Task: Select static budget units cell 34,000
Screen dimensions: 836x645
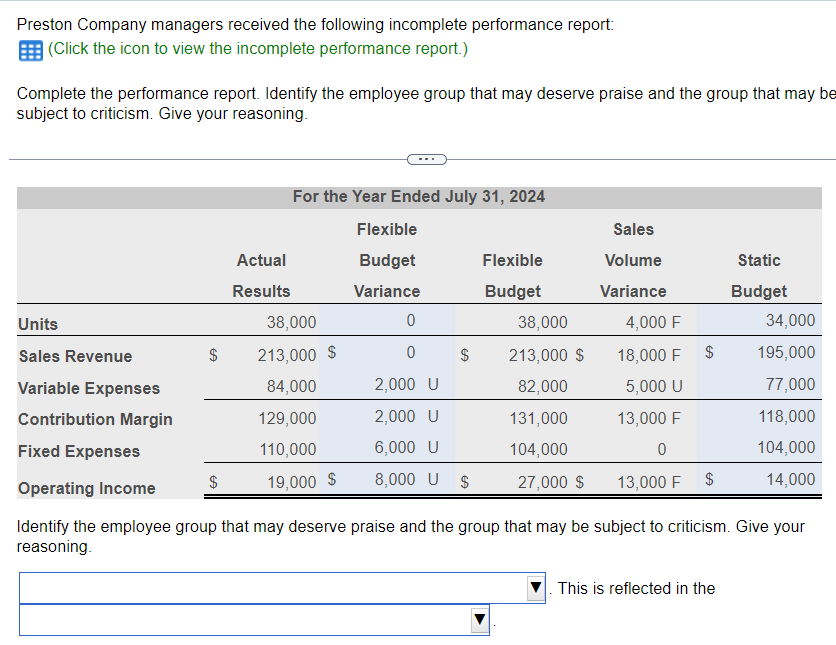Action: pos(759,320)
